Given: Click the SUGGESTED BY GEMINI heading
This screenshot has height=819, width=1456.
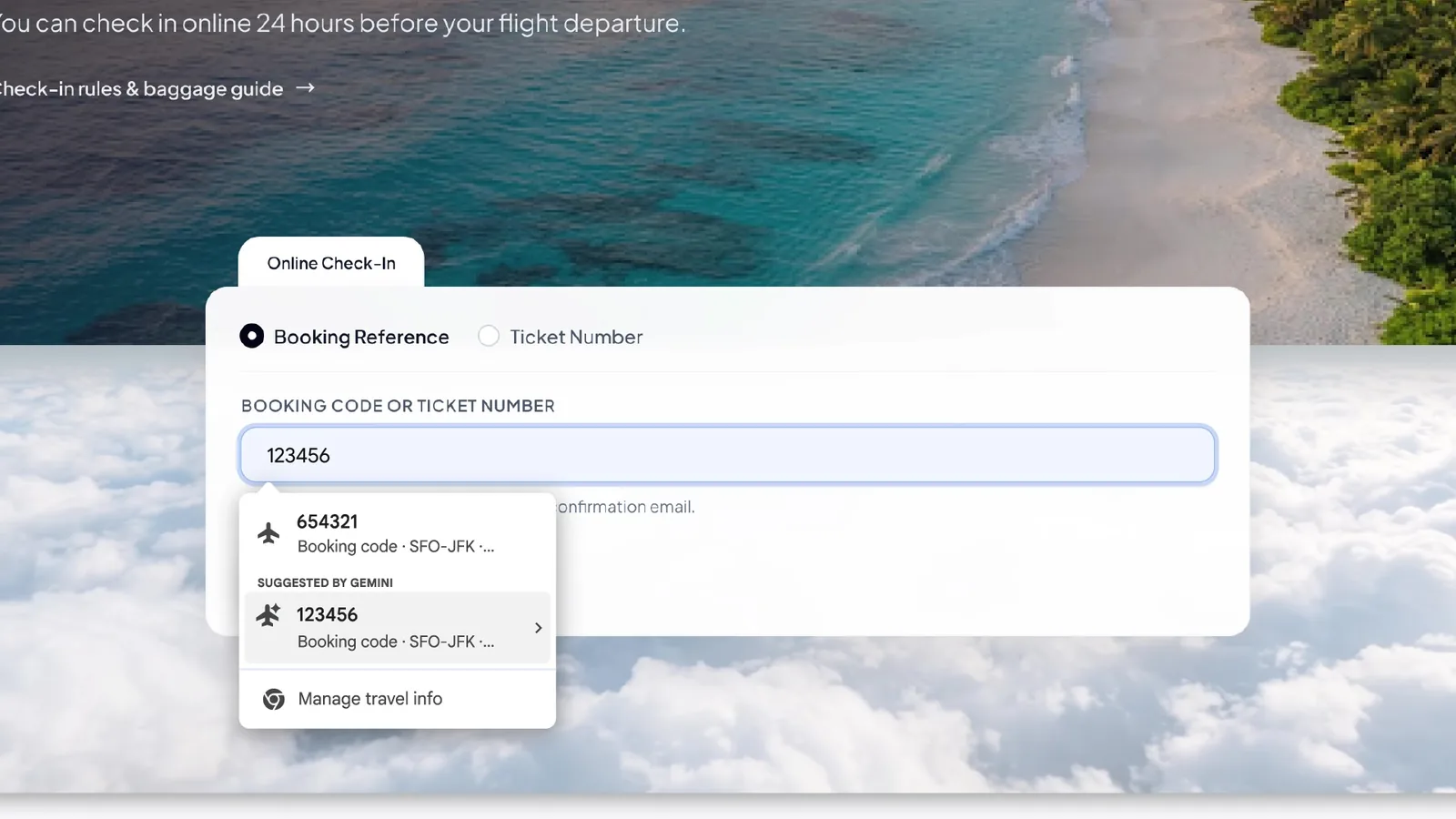Looking at the screenshot, I should pos(325,582).
